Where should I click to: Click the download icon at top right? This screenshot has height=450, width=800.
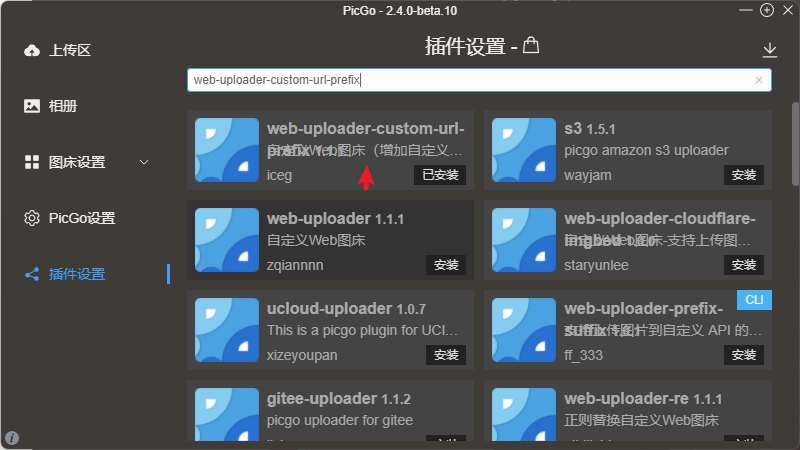point(769,49)
